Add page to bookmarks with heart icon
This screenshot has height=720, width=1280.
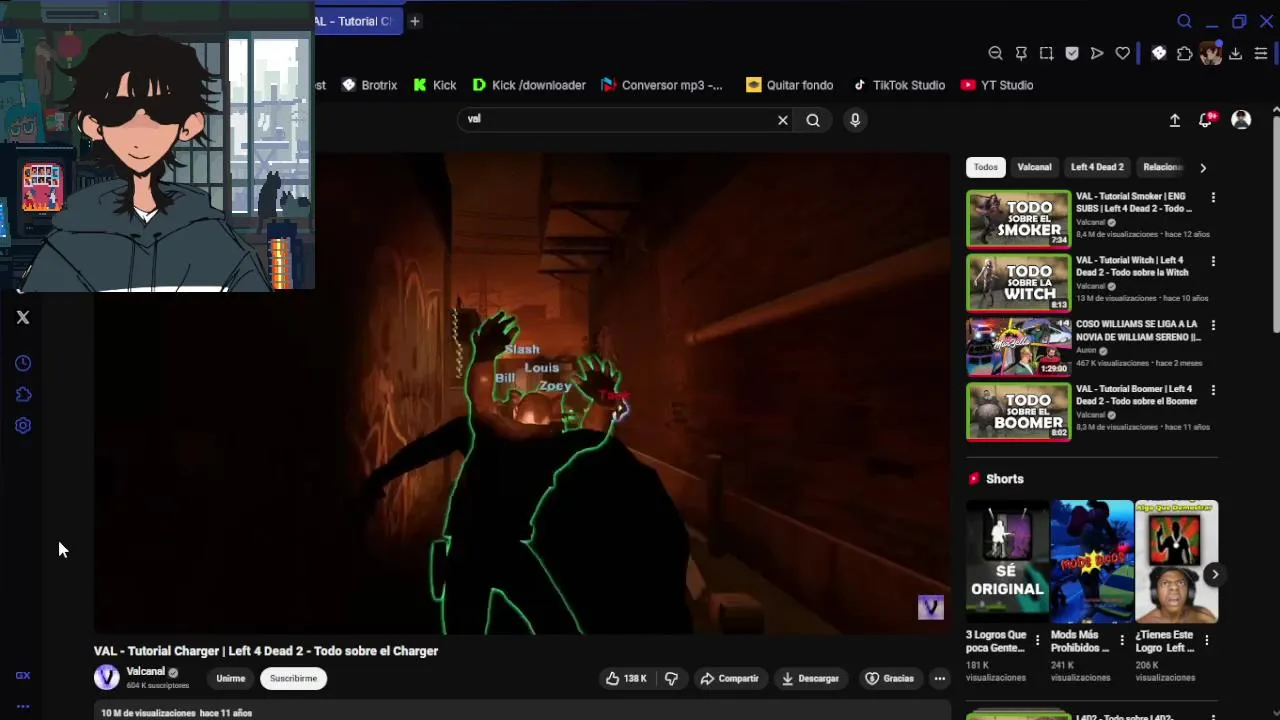pyautogui.click(x=1123, y=53)
